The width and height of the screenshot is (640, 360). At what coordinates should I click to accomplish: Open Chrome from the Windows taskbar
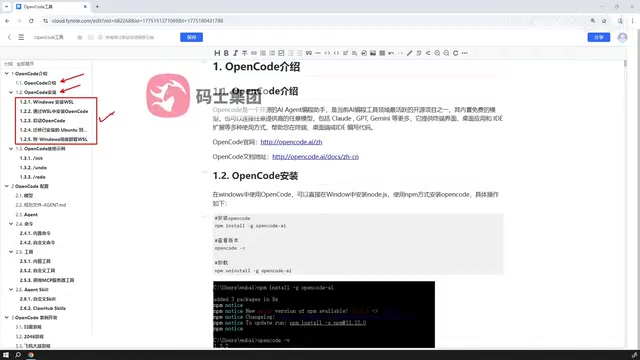pos(31,355)
